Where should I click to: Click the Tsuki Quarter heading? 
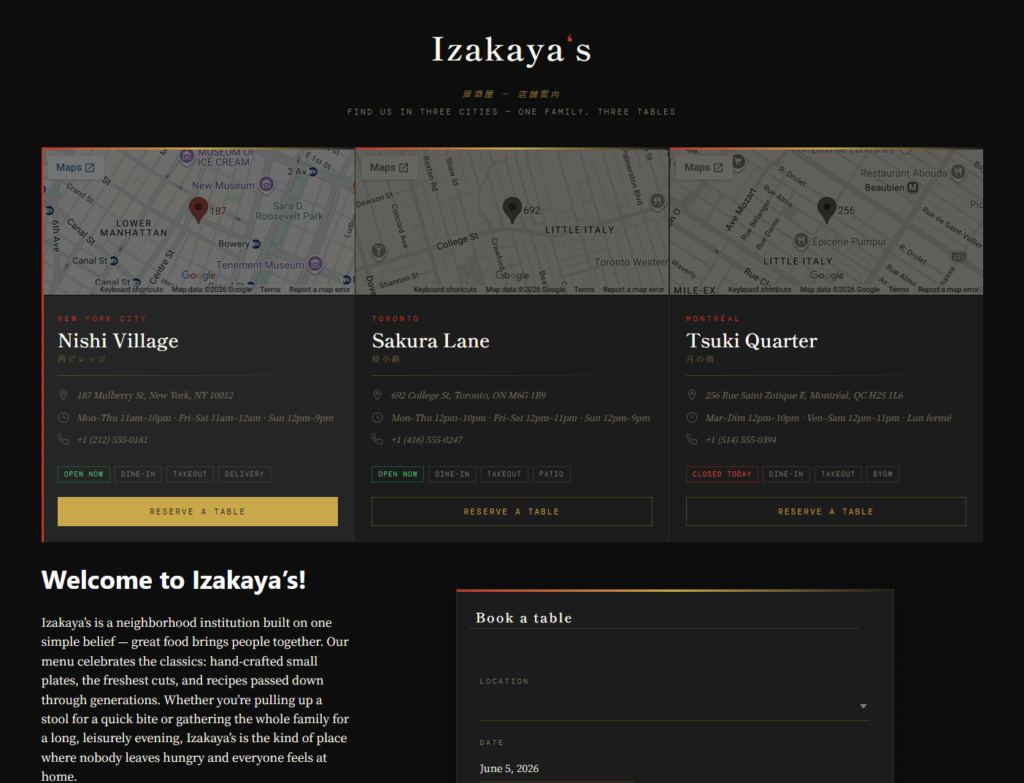(x=751, y=340)
